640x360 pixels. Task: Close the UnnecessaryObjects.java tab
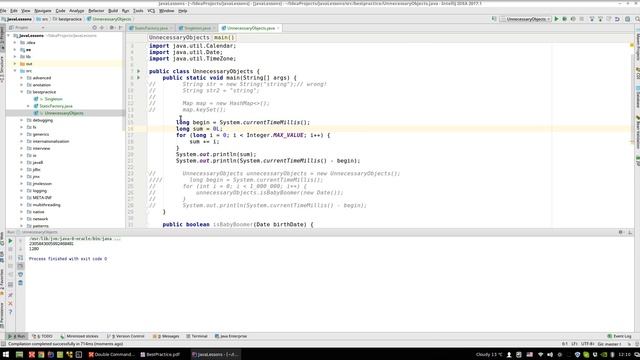click(x=278, y=28)
